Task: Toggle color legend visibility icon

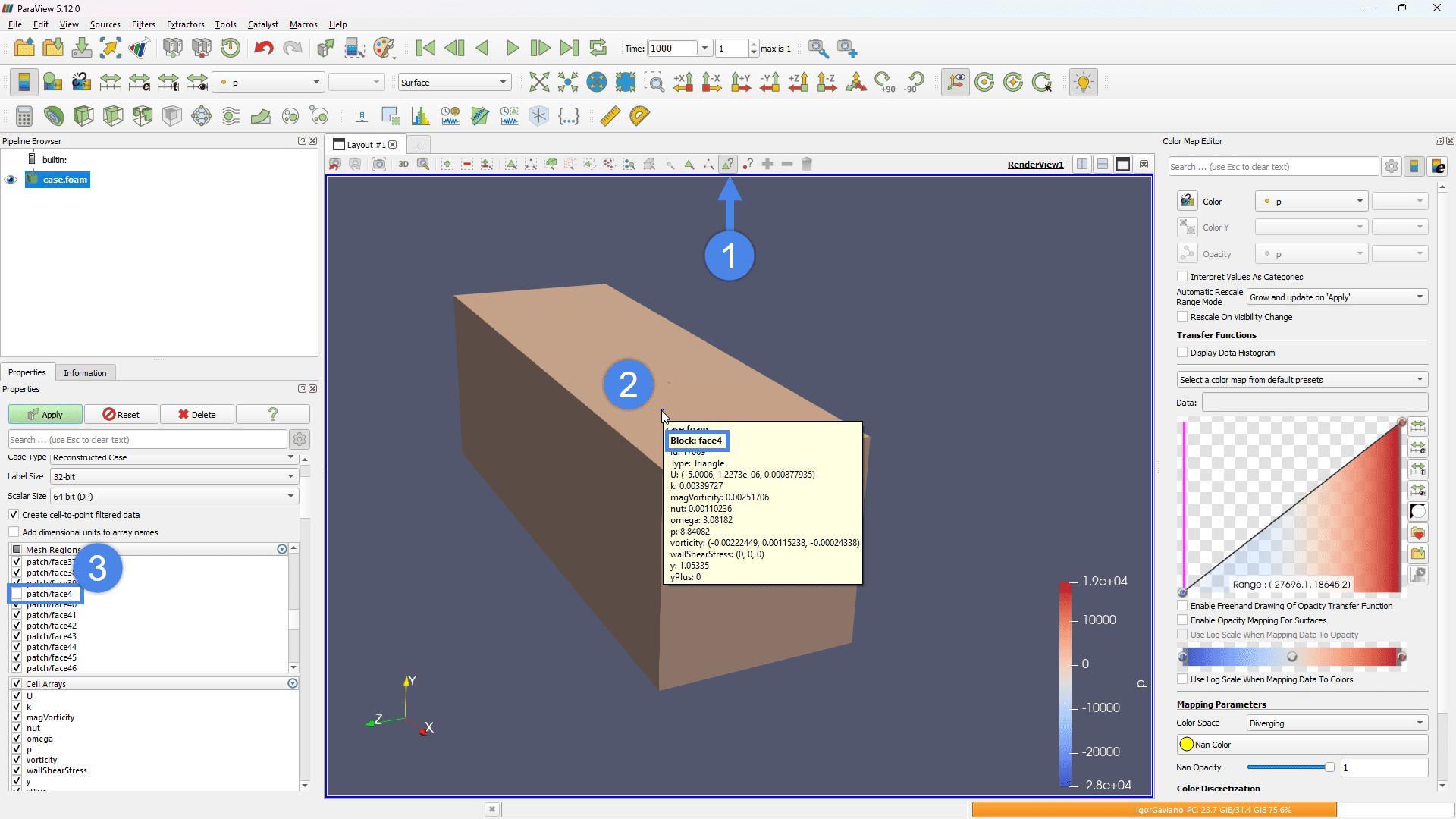Action: point(24,82)
